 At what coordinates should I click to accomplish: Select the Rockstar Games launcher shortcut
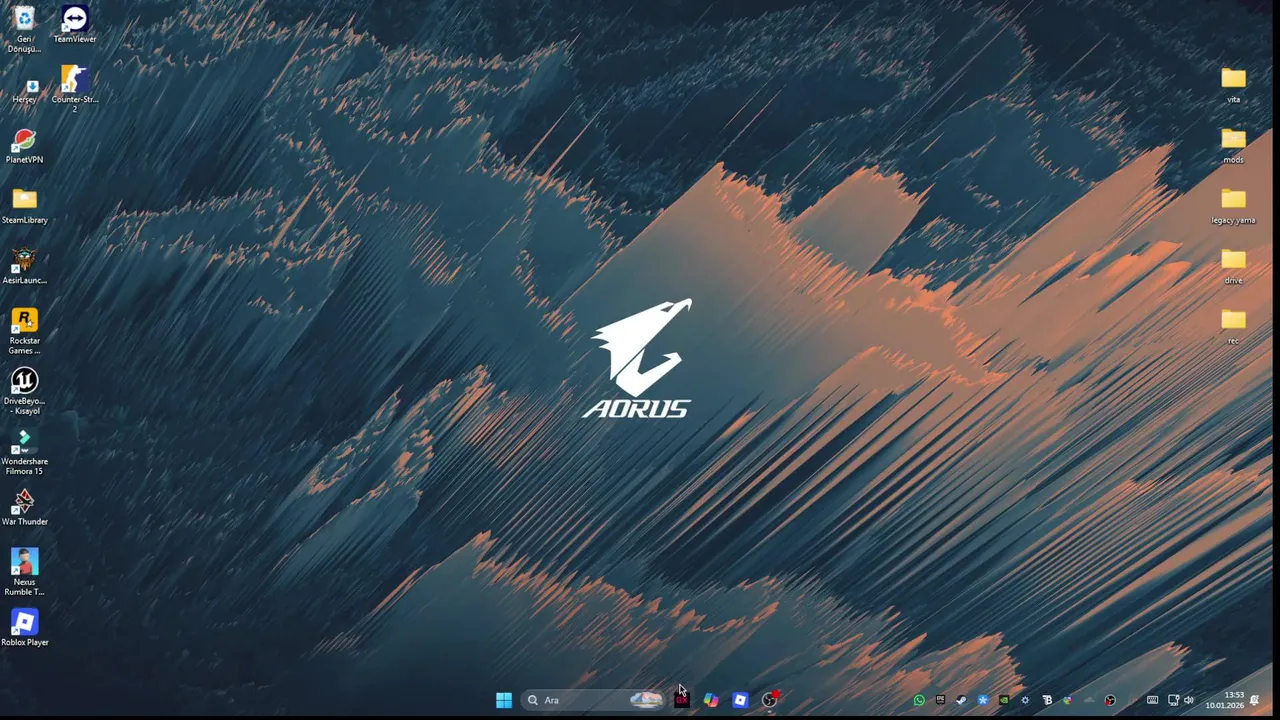[24, 332]
